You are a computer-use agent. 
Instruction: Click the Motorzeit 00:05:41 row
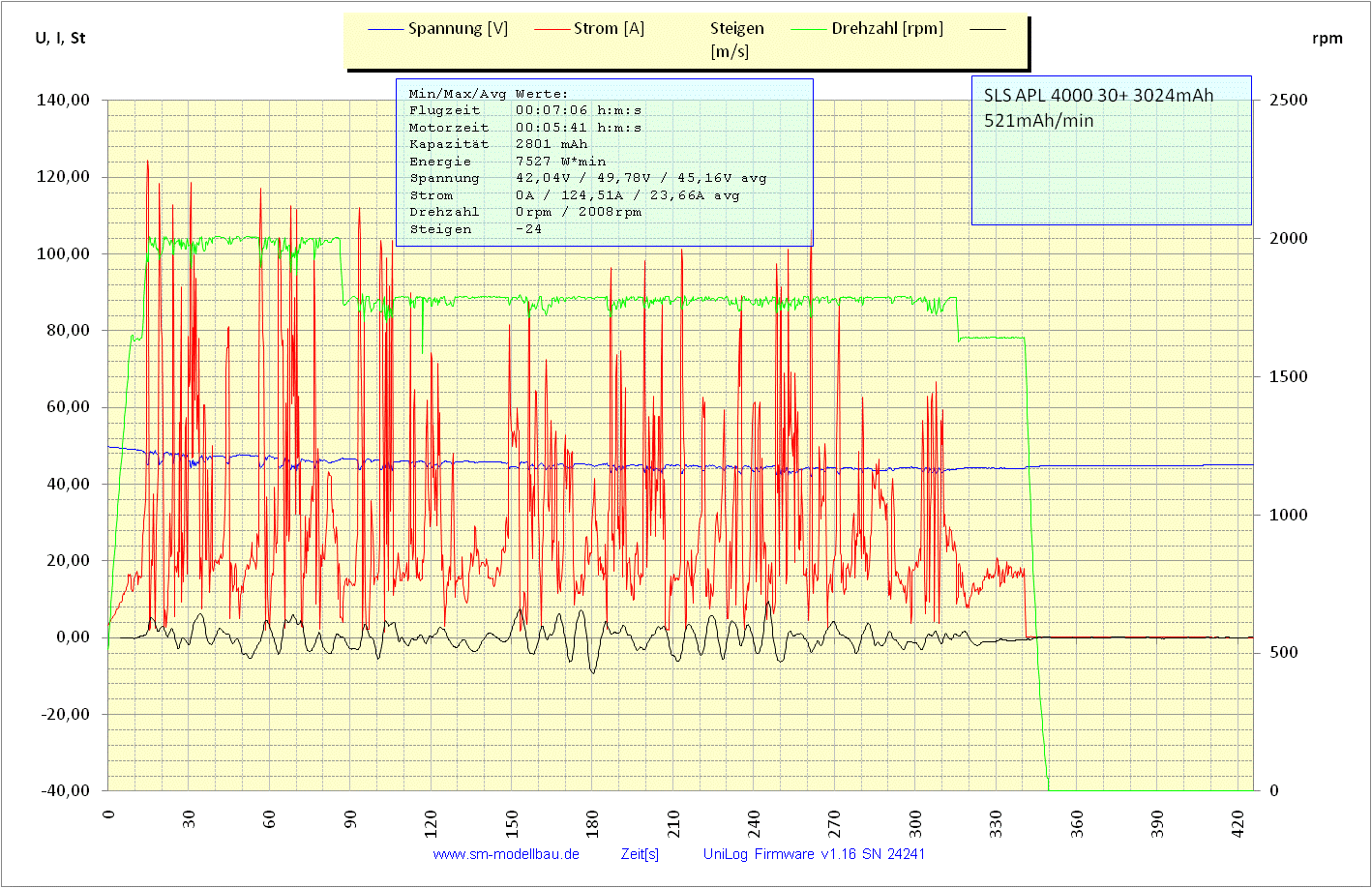(525, 128)
